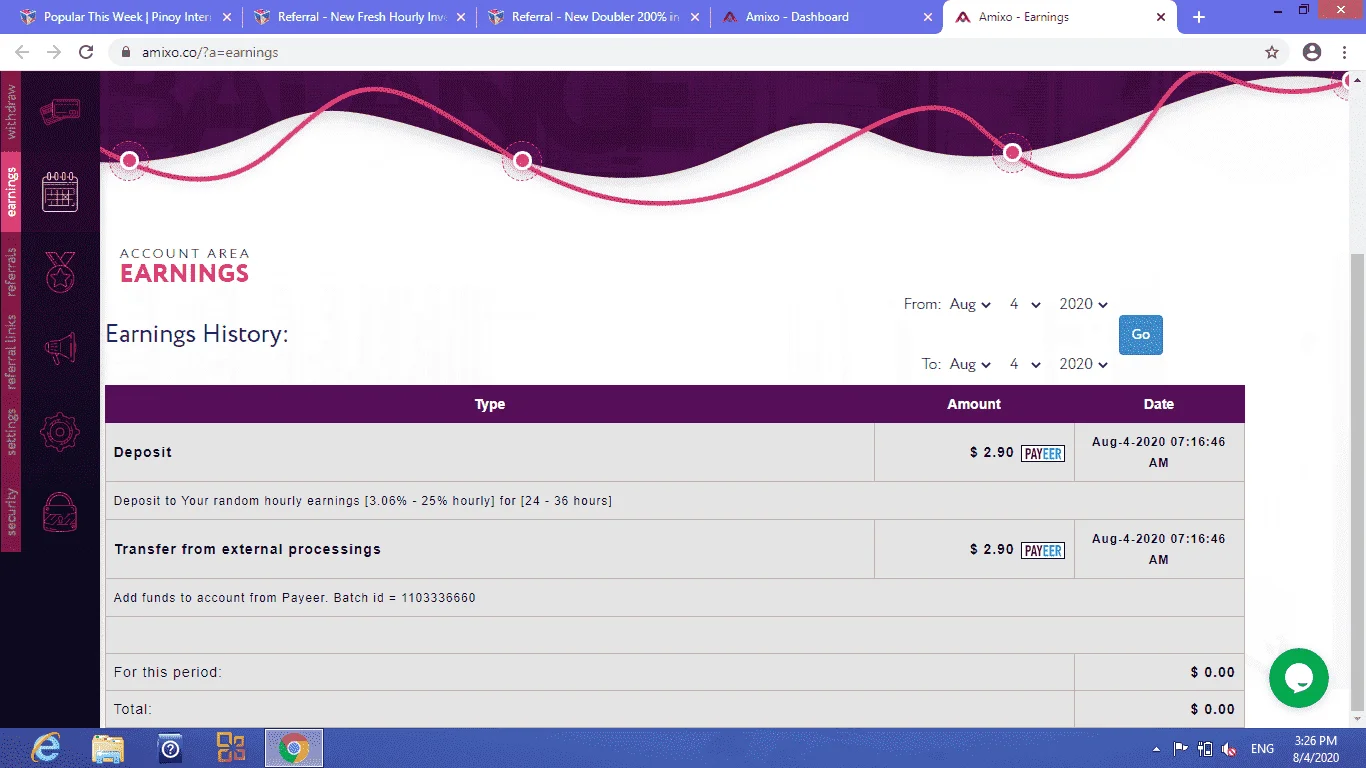Screen dimensions: 1366x768
Task: Open the orange grid app in taskbar
Action: (x=231, y=748)
